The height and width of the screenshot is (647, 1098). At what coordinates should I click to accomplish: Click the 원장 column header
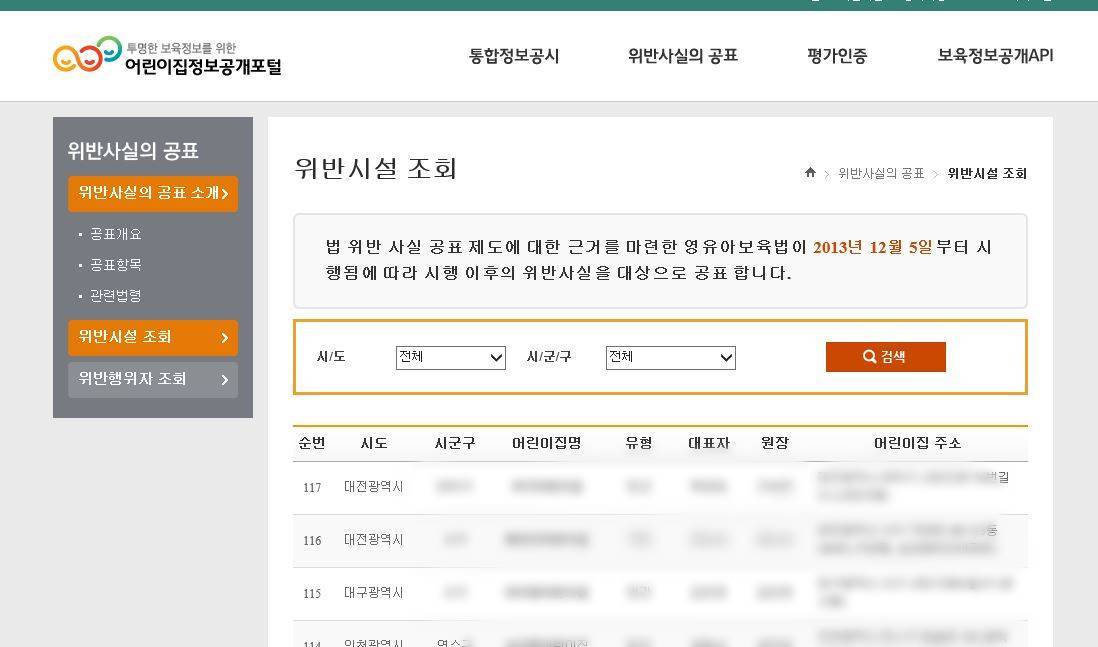pos(774,443)
